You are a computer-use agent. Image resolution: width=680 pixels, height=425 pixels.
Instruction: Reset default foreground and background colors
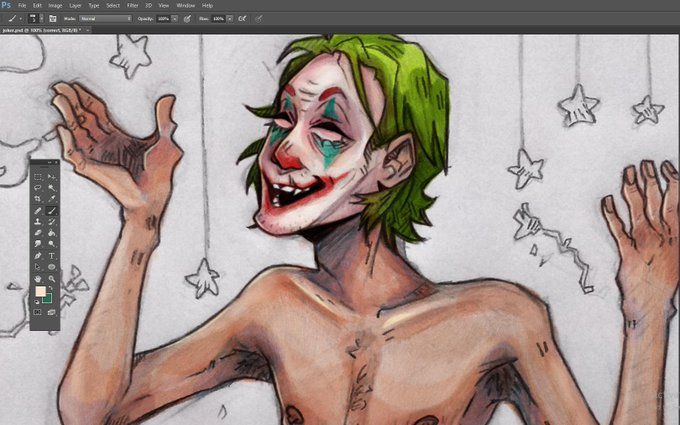tap(37, 301)
